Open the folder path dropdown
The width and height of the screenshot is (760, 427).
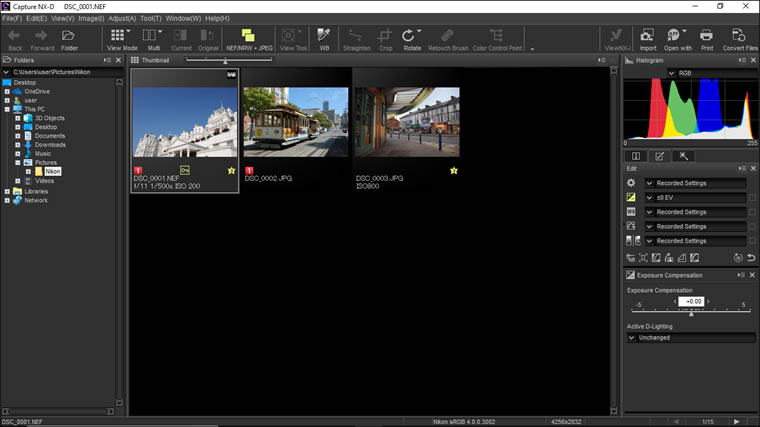coord(6,72)
